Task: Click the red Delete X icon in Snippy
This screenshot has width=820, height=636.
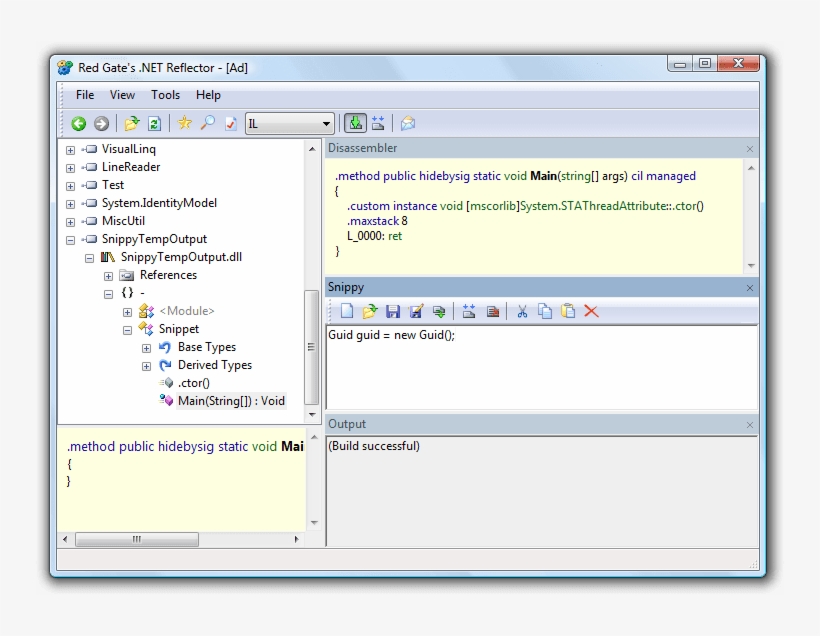Action: point(591,312)
